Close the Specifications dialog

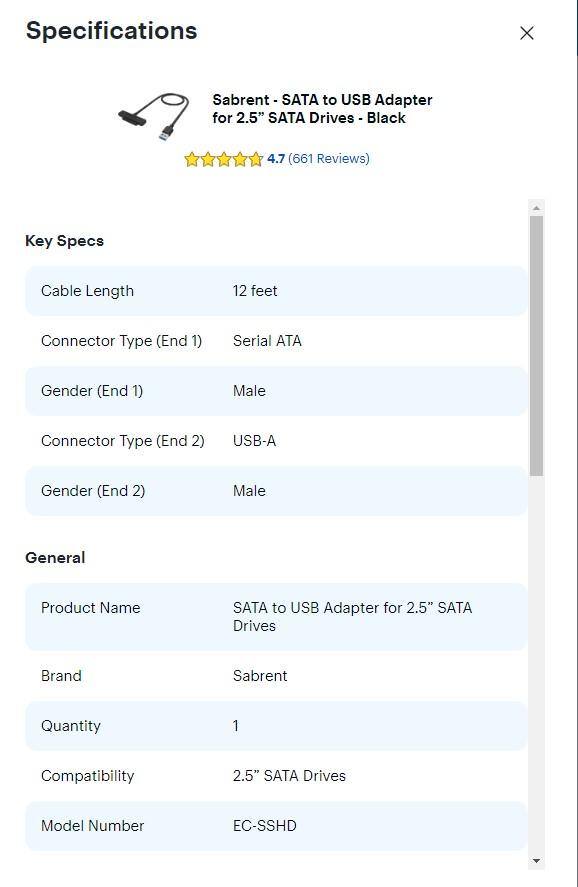click(x=527, y=32)
